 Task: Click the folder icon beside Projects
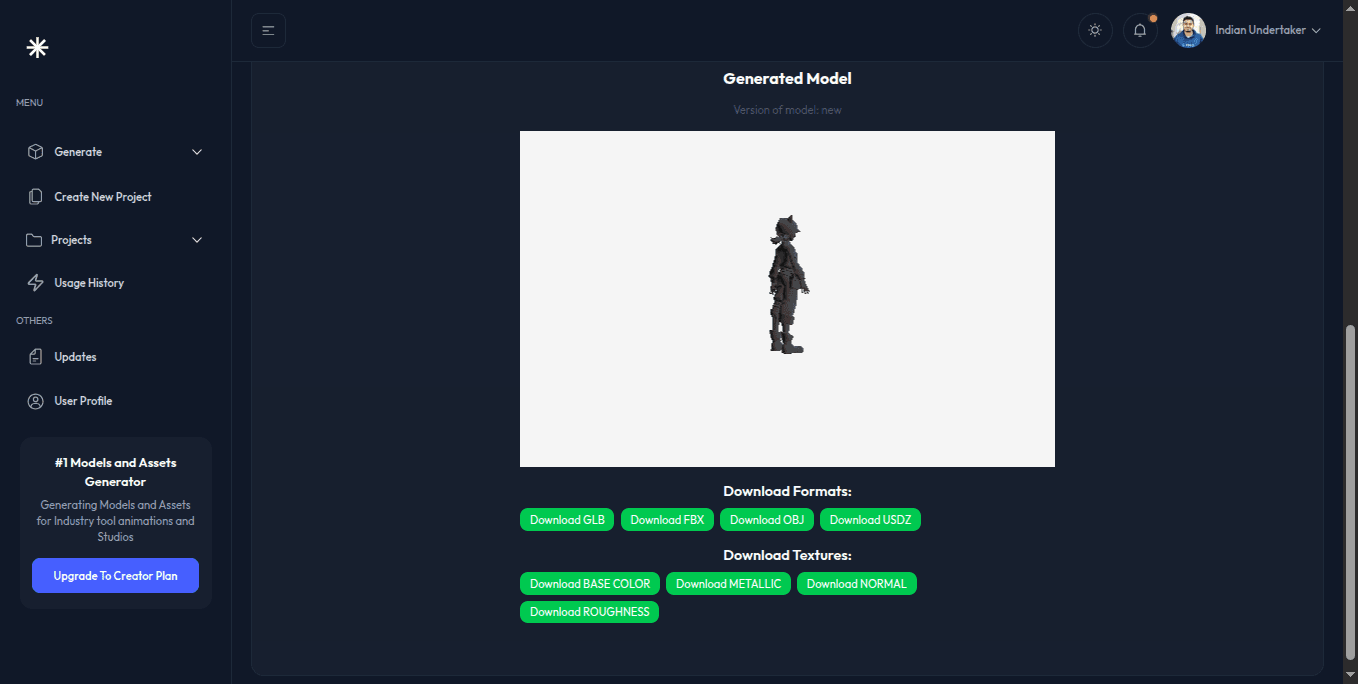[x=34, y=240]
